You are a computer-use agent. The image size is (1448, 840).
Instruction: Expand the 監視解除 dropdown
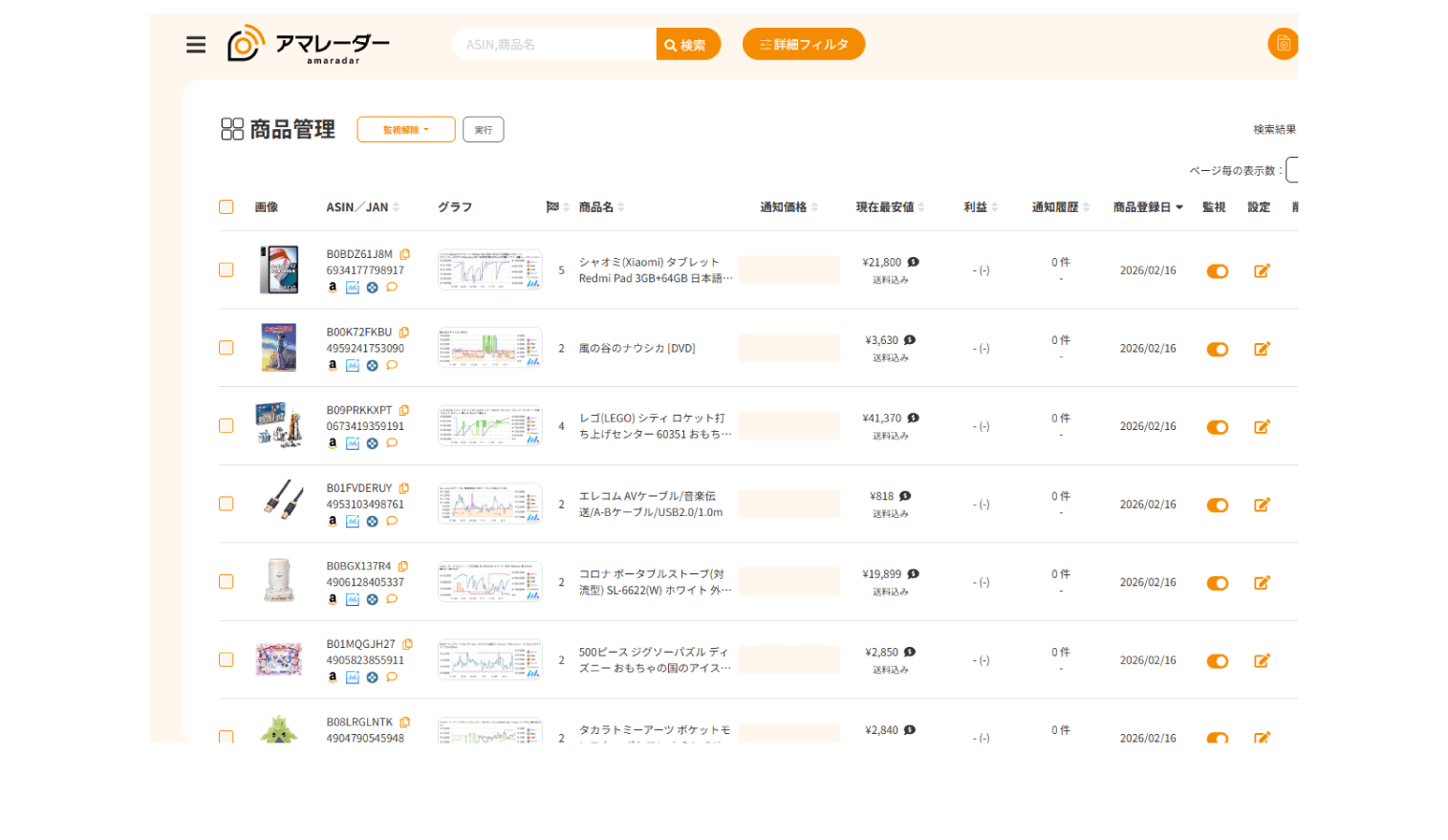point(406,130)
